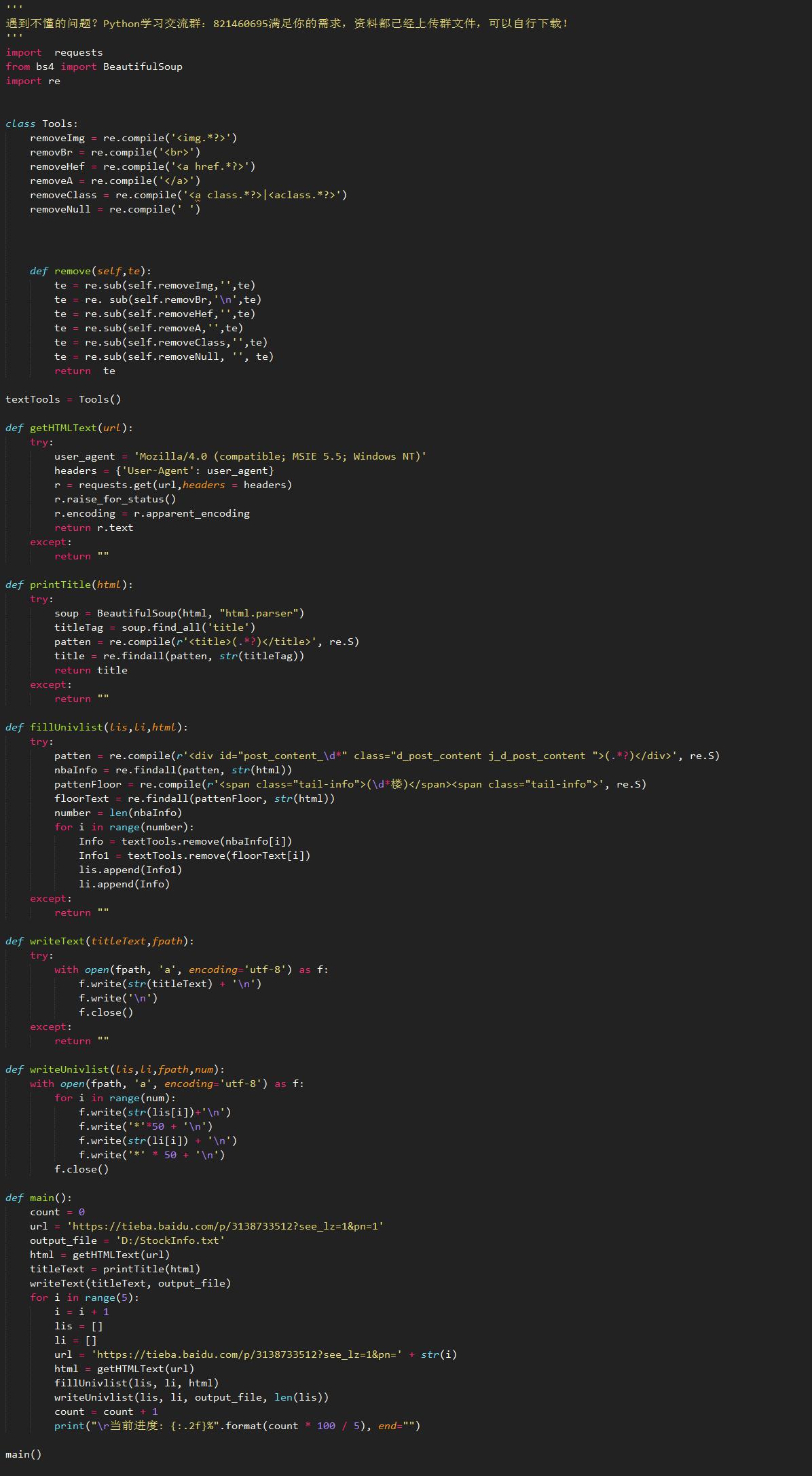
Task: Click 'for i in range(5):' line
Action: [85, 1297]
